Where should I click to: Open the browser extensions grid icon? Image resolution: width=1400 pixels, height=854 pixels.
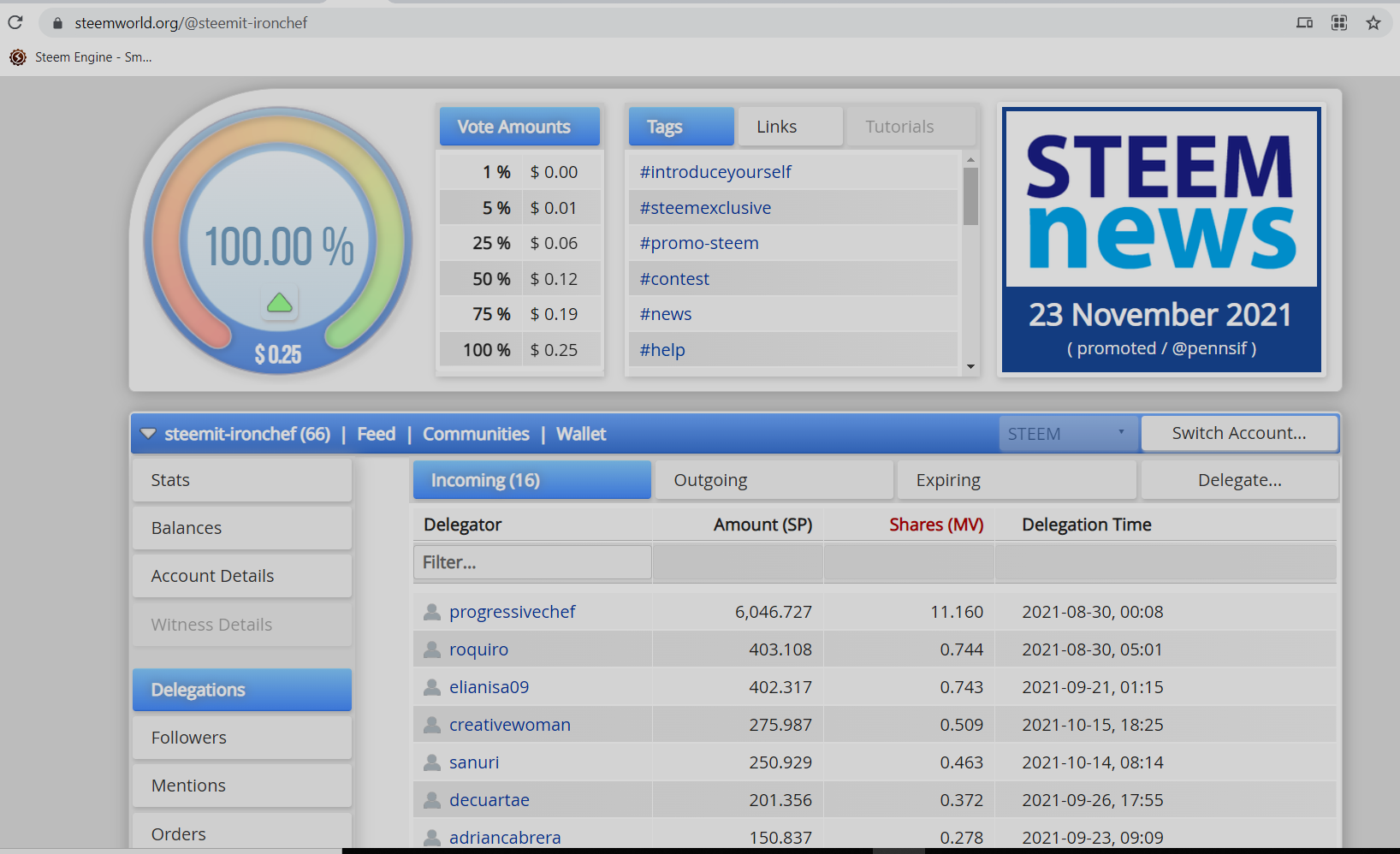(x=1339, y=23)
